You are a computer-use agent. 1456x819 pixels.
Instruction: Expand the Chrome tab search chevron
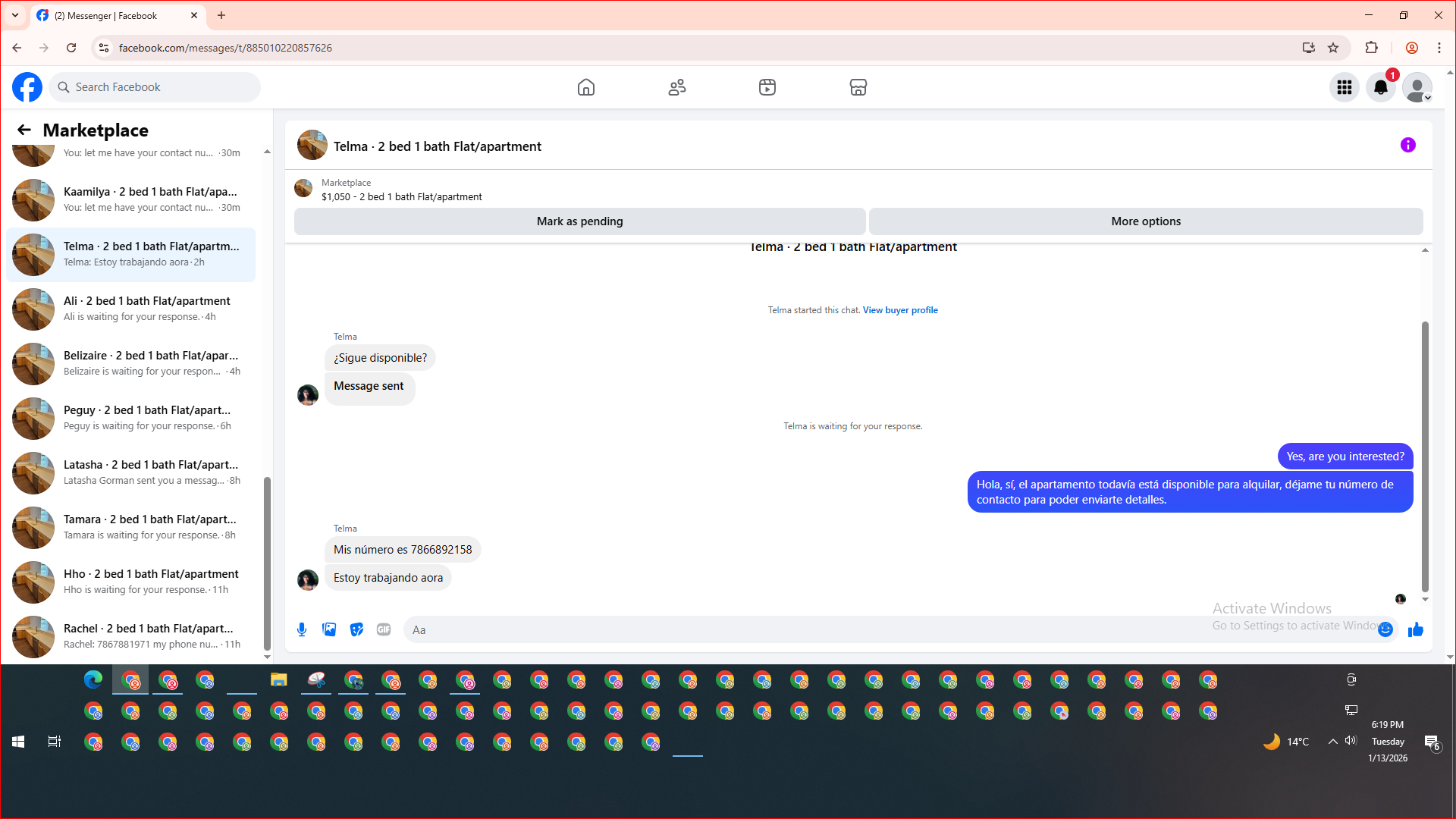click(x=14, y=15)
